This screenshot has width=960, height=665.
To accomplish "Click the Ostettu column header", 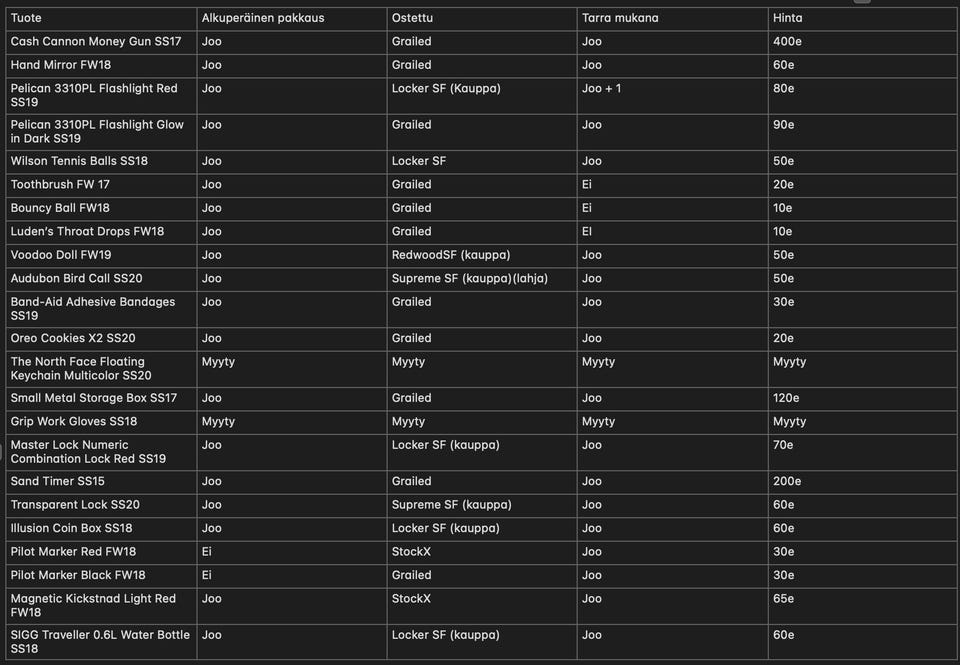I will pyautogui.click(x=412, y=18).
